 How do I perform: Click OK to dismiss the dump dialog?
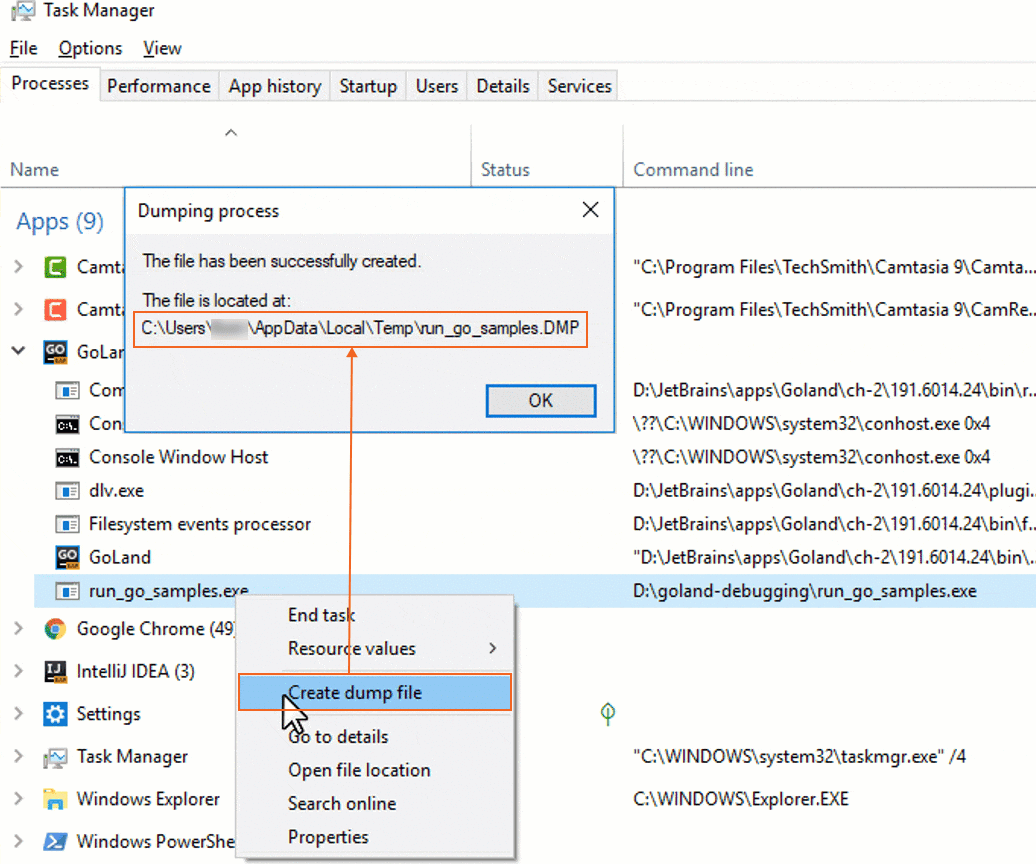[x=540, y=400]
